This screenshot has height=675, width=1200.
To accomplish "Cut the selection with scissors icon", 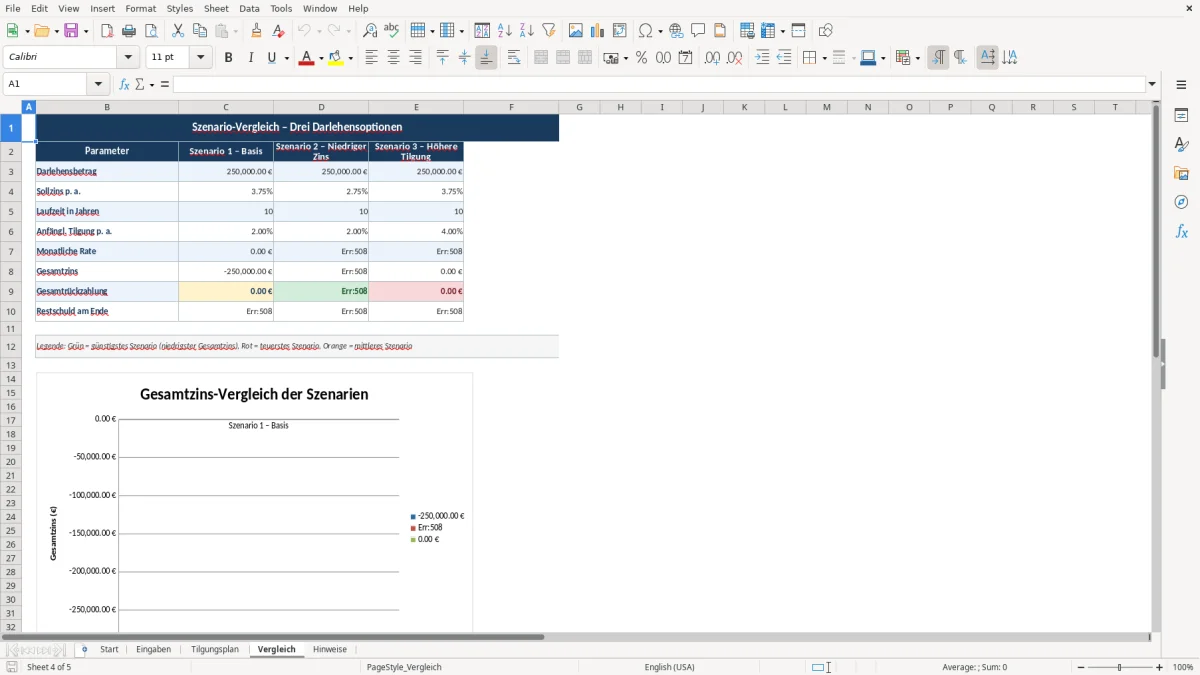I will pos(178,31).
